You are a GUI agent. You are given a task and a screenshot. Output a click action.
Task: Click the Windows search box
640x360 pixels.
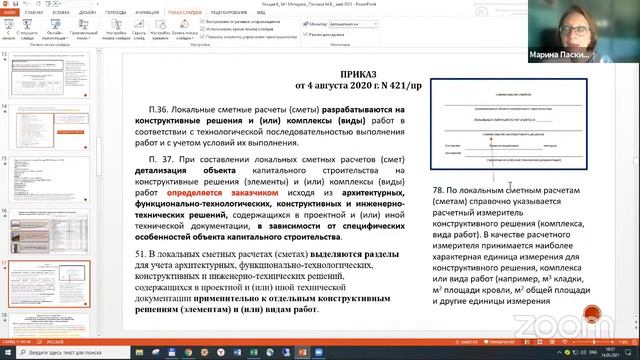73,352
